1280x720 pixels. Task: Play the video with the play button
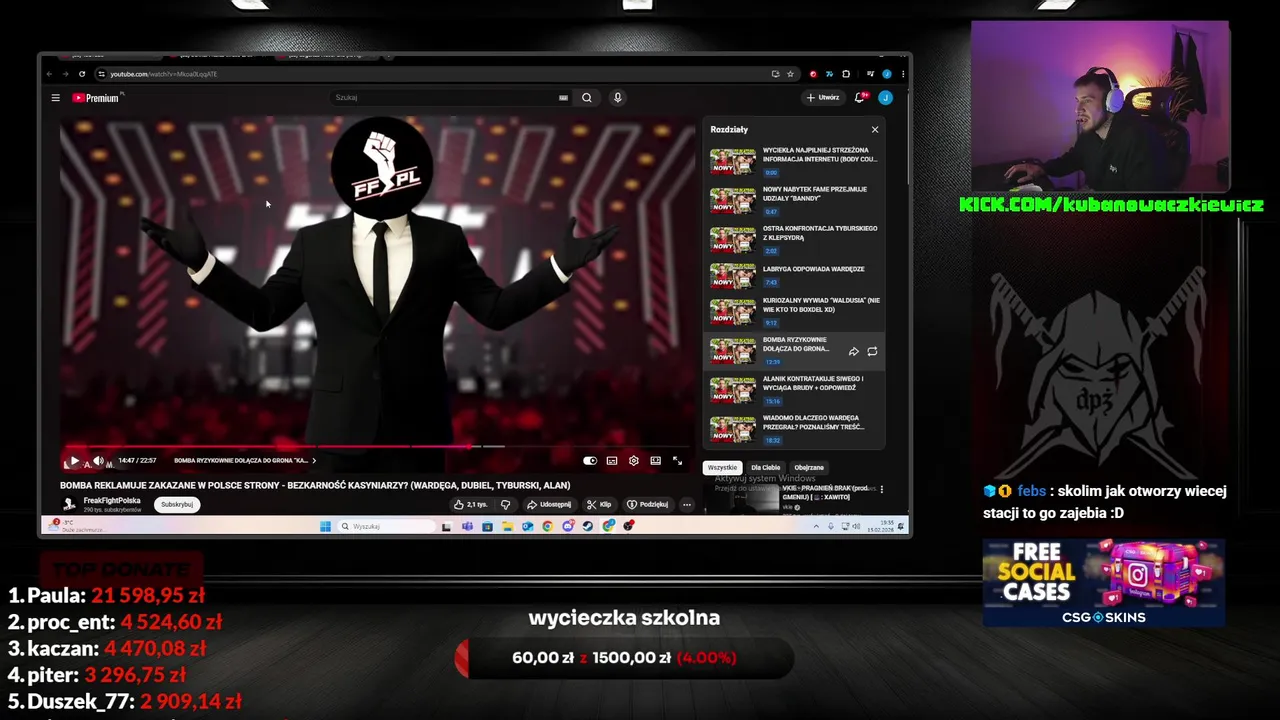pos(74,461)
